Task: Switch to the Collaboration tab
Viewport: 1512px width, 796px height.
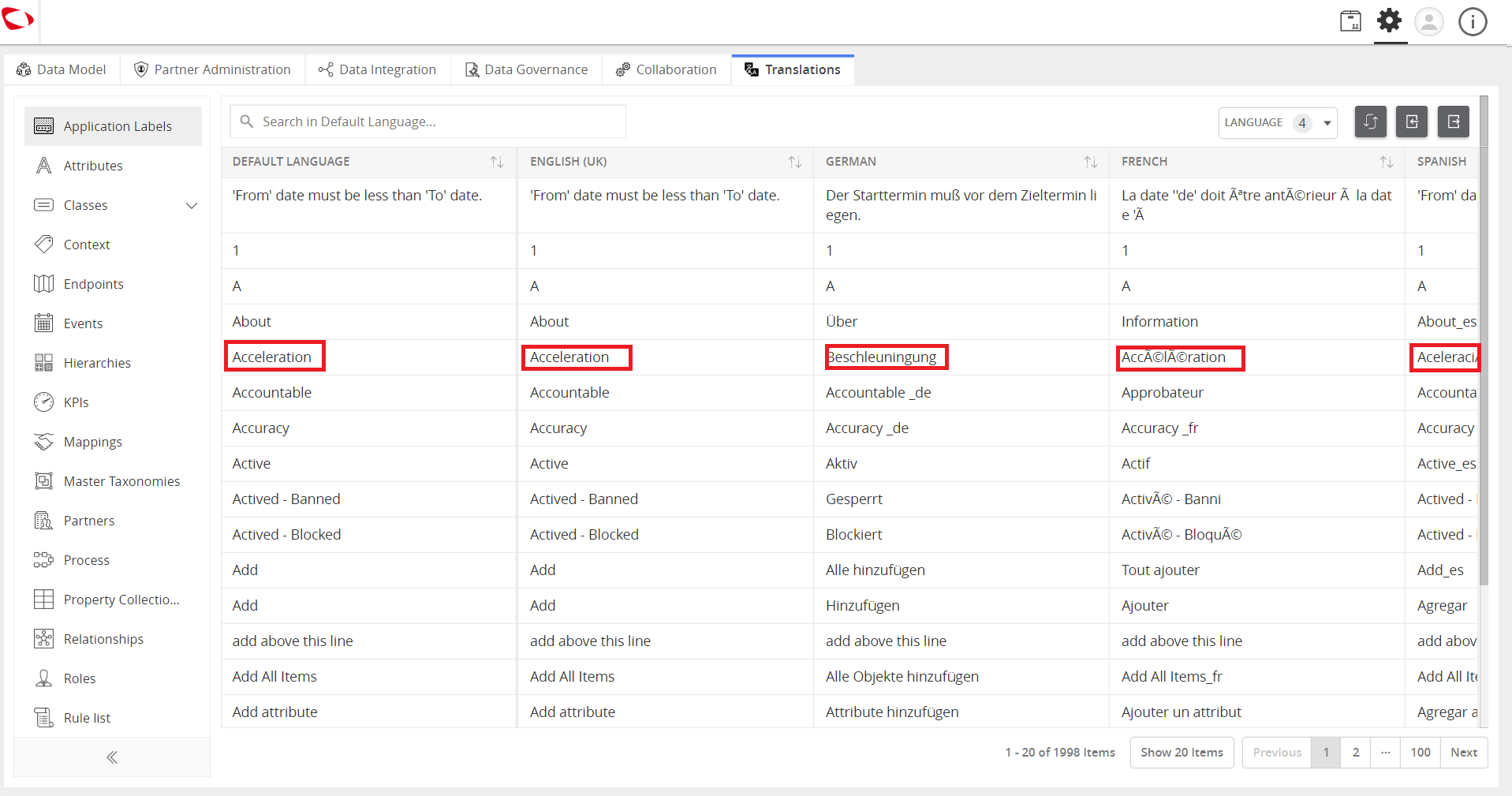Action: click(x=666, y=69)
